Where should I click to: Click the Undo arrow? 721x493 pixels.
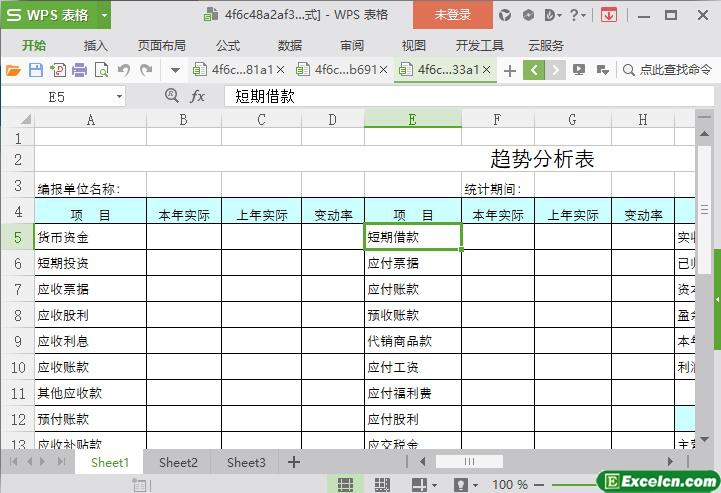[124, 70]
